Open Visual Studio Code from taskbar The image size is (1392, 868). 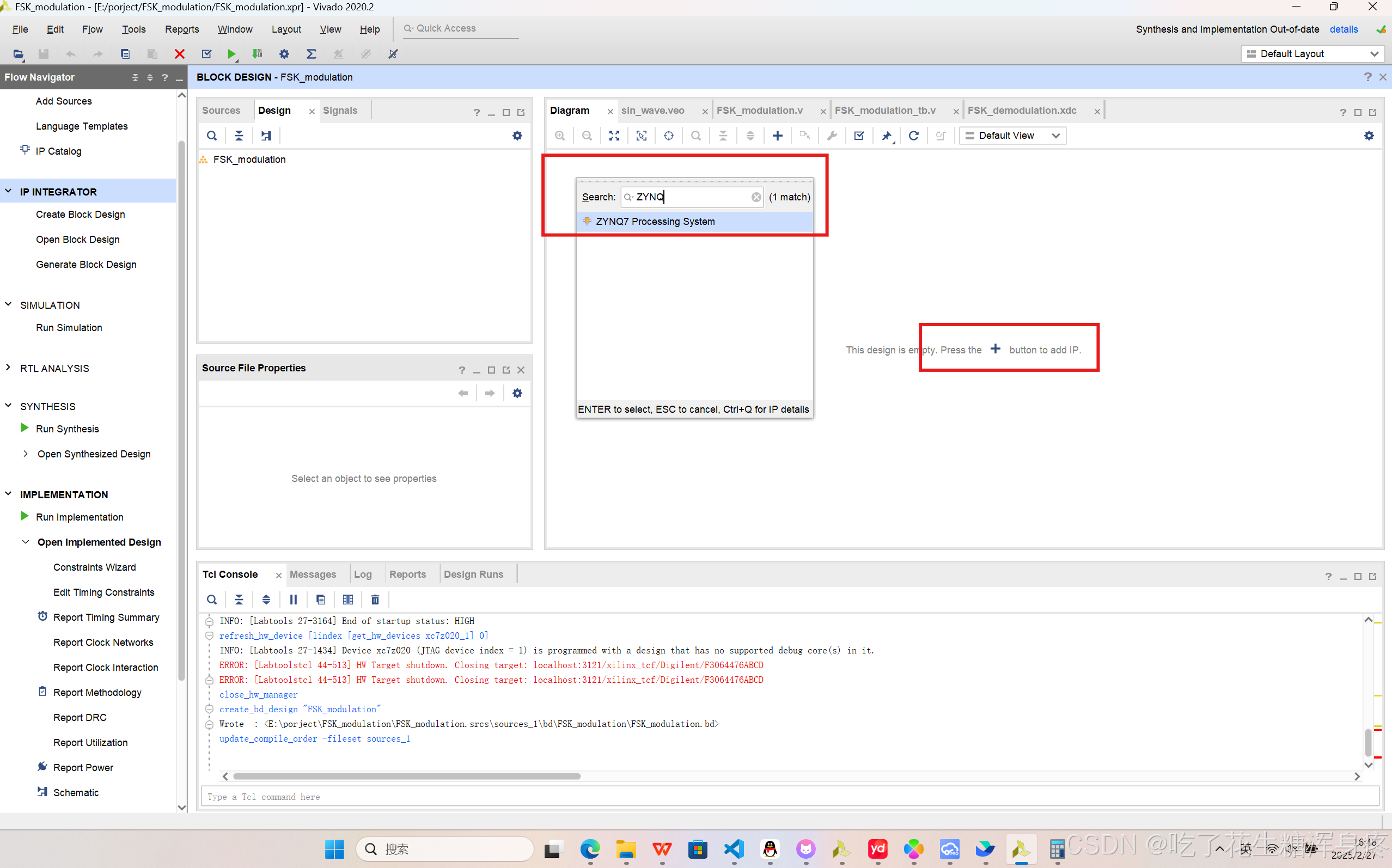click(x=734, y=848)
